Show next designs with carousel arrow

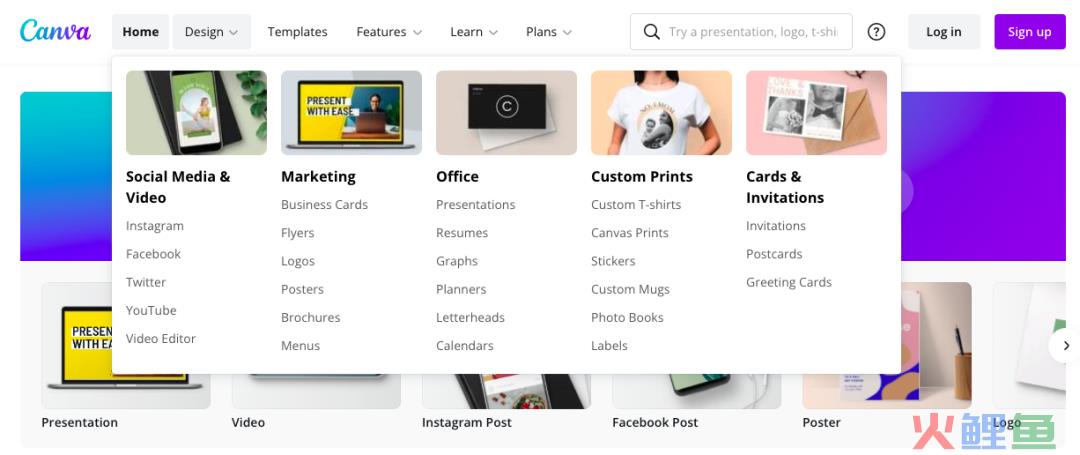point(1066,346)
